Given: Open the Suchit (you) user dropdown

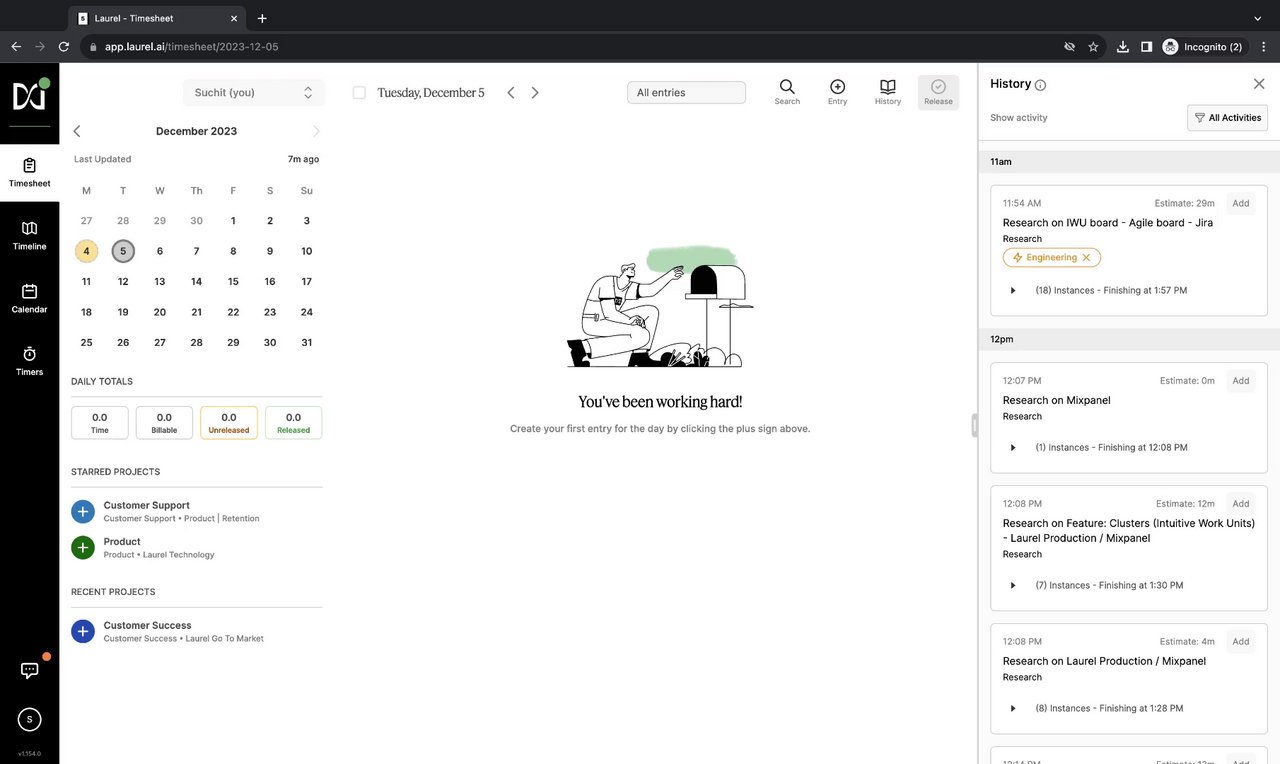Looking at the screenshot, I should [254, 92].
